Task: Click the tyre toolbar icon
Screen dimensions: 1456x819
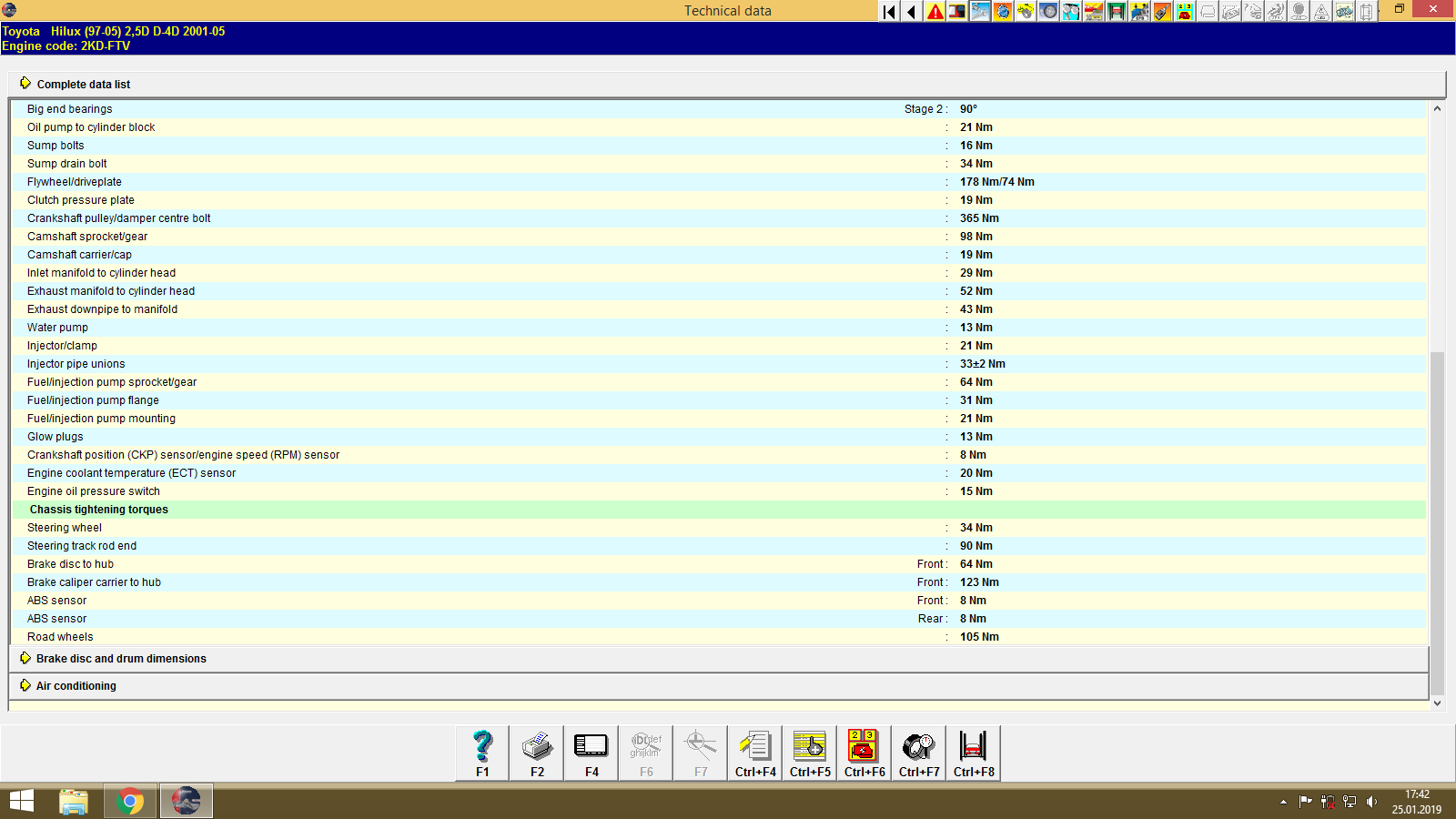Action: [x=1047, y=11]
